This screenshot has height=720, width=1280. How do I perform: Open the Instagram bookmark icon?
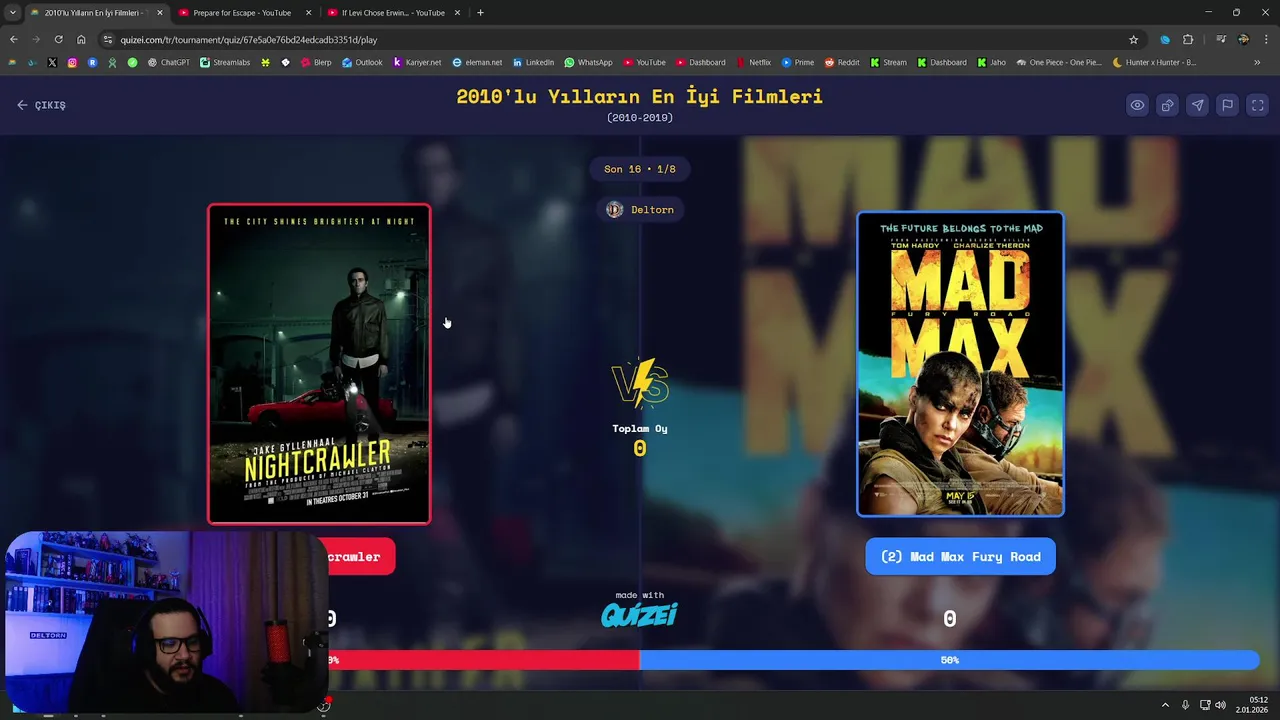coord(72,62)
